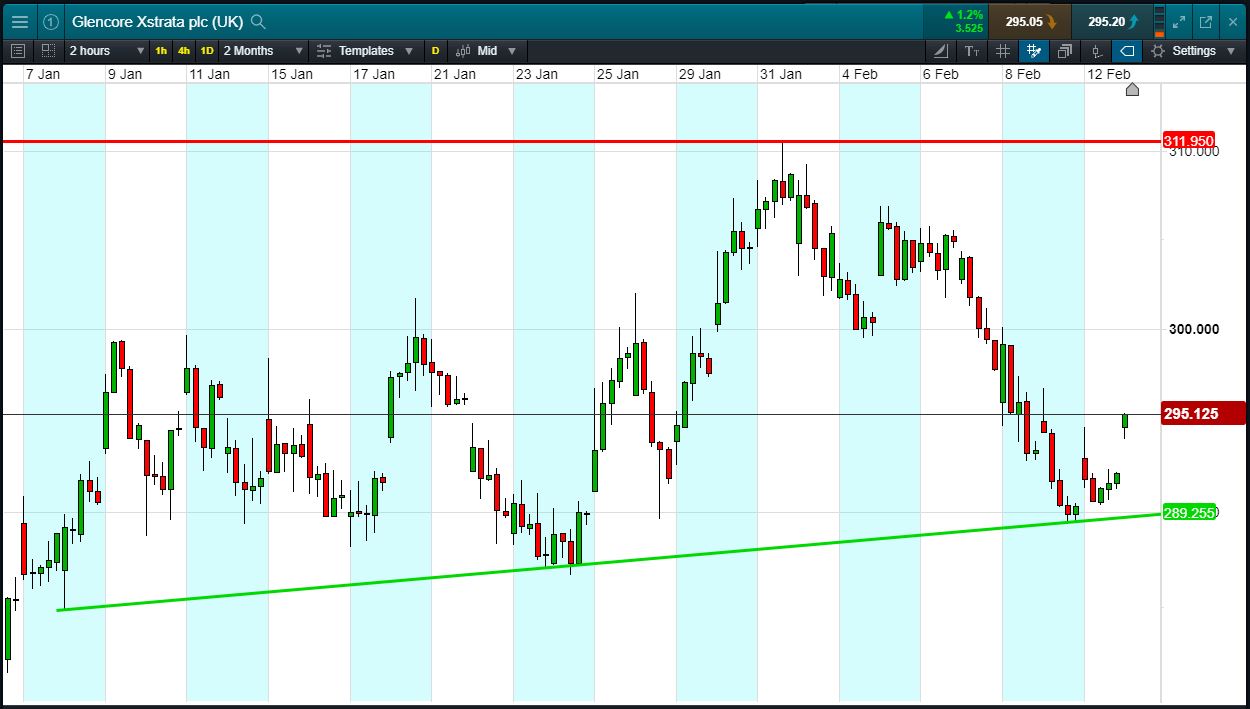Open the 2 hours interval dropdown

(106, 50)
